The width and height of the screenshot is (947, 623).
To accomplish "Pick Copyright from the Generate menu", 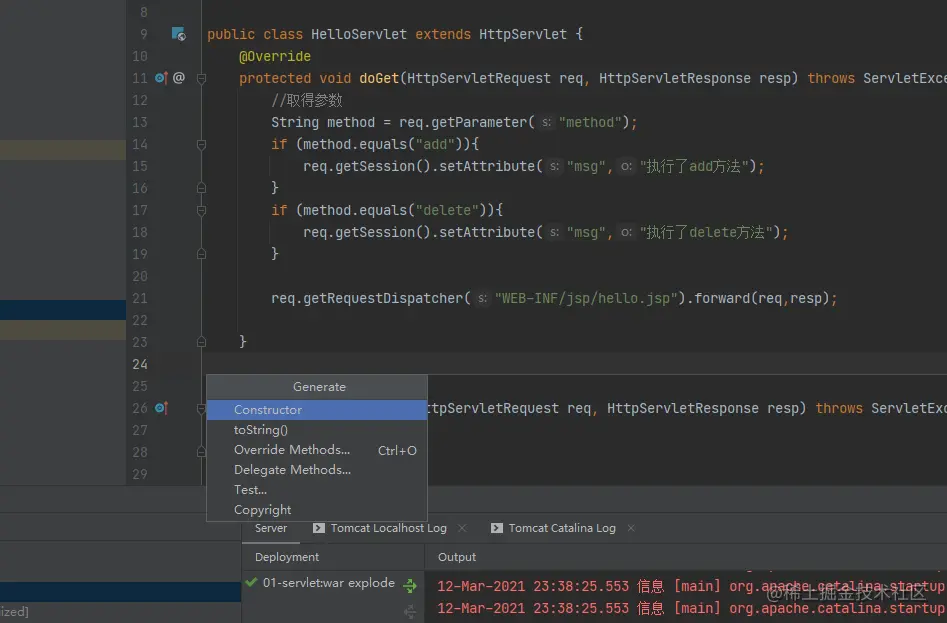I will coord(317,510).
